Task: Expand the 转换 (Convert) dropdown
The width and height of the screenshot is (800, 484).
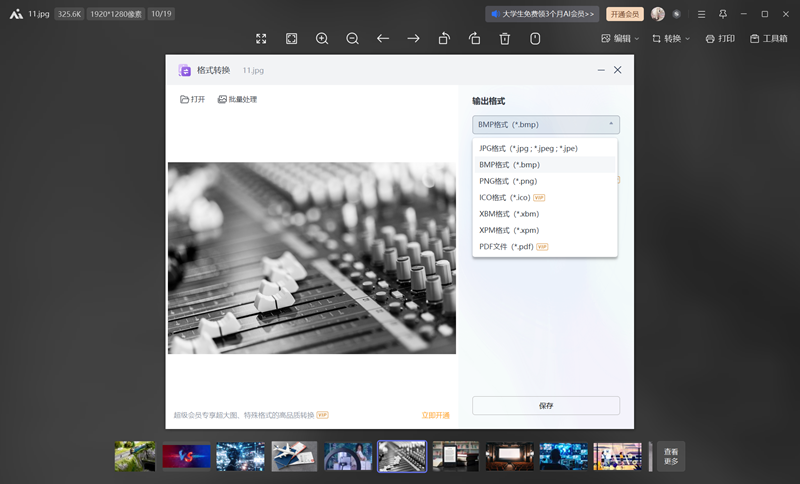Action: [671, 38]
